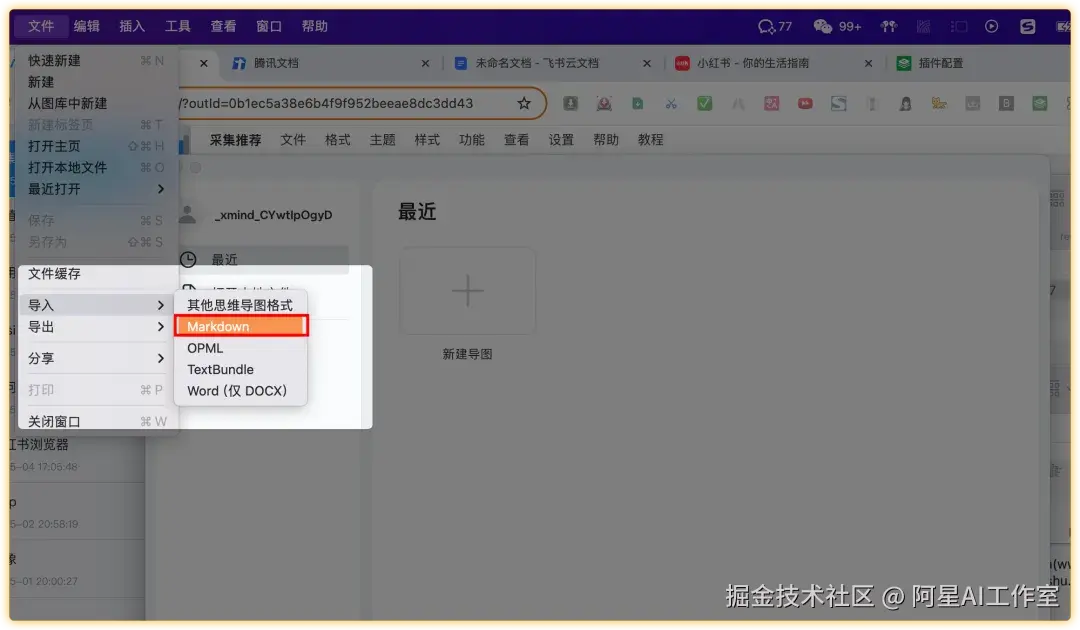Open the 工具 menu
The image size is (1080, 630).
(178, 26)
